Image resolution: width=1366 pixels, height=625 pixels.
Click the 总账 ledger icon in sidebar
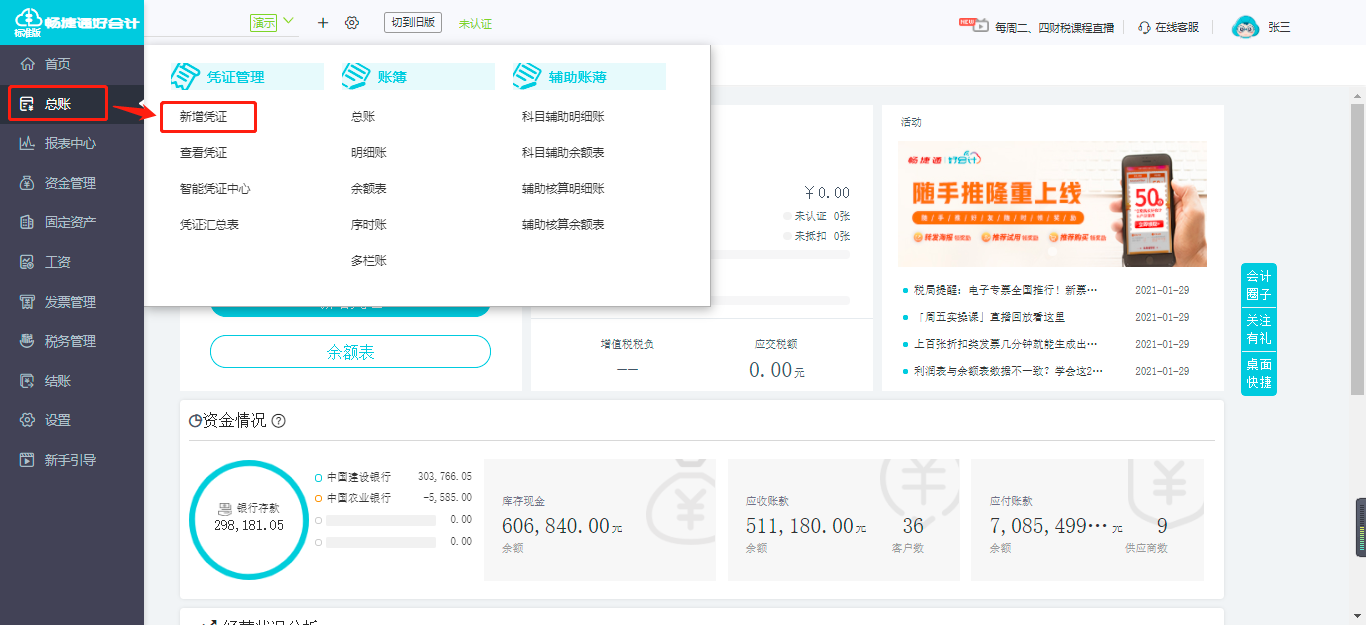(27, 104)
